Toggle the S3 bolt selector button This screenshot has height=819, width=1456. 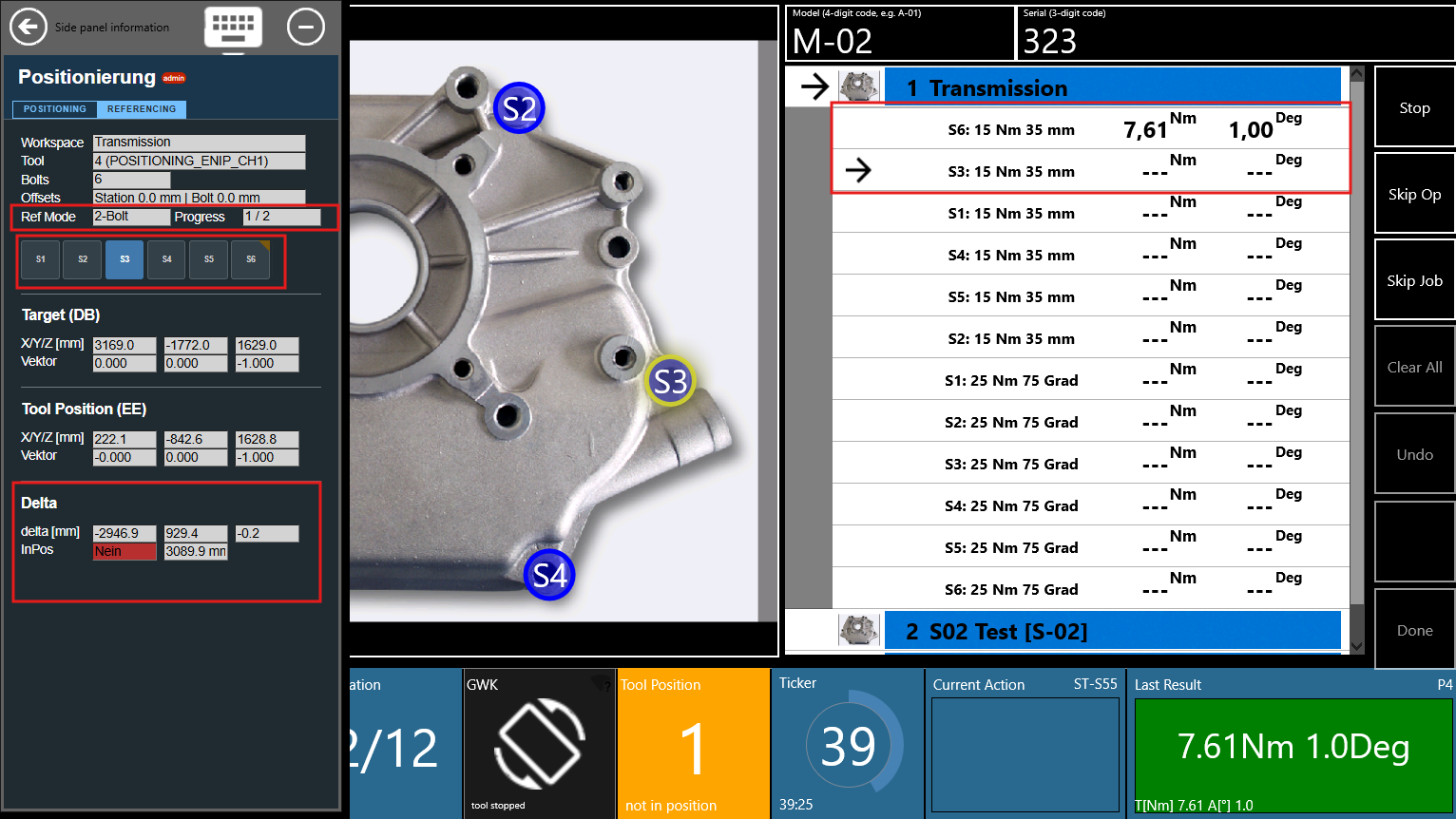[125, 259]
